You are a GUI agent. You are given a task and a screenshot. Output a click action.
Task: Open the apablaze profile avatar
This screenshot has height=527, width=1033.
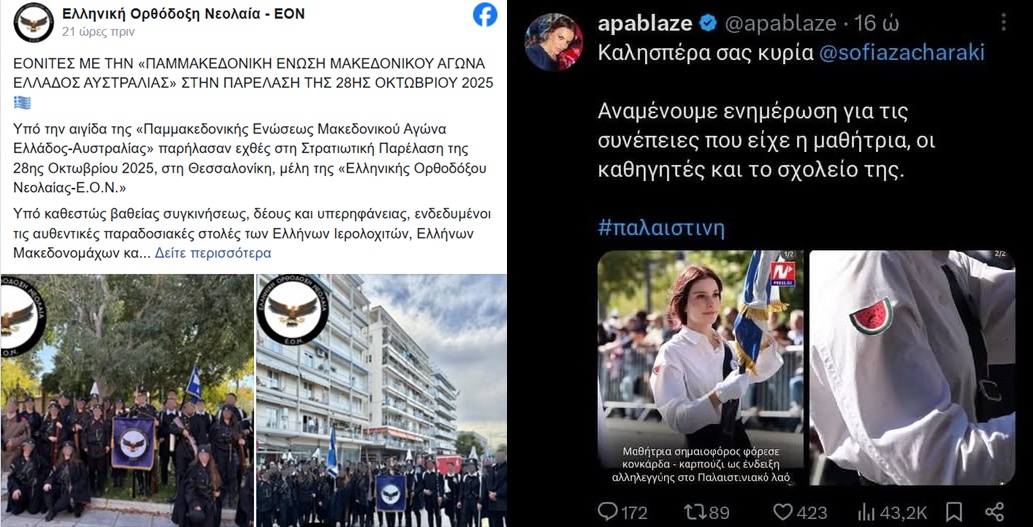(x=553, y=42)
